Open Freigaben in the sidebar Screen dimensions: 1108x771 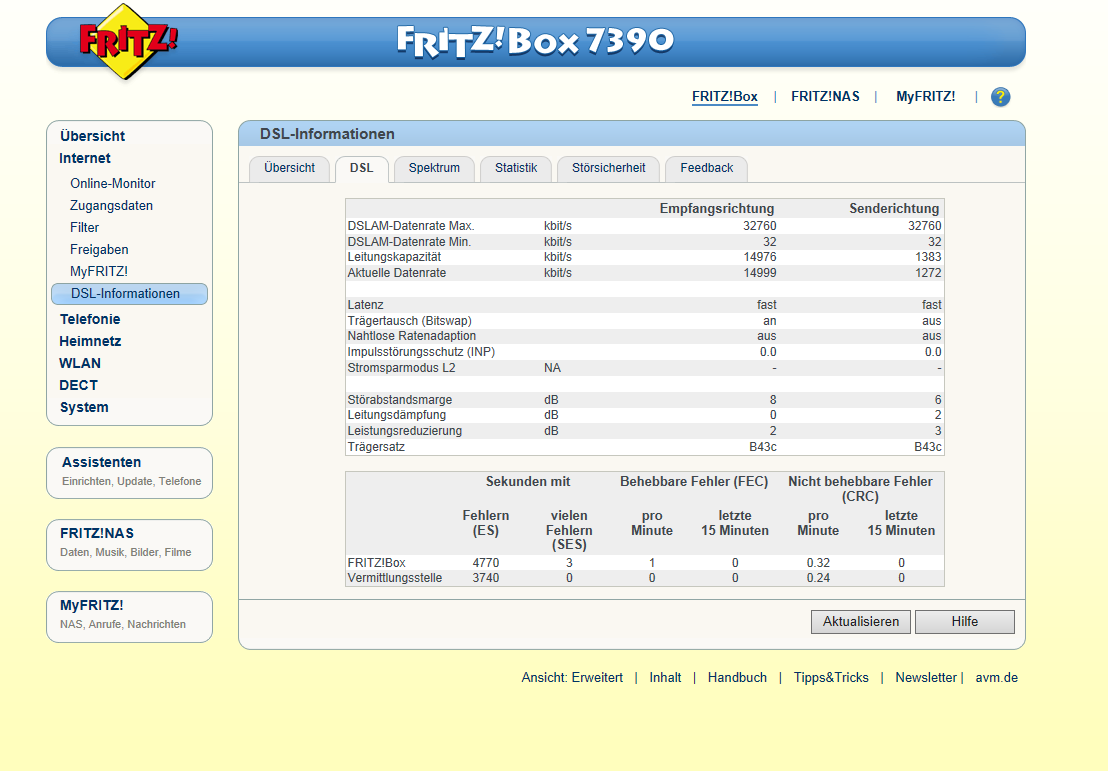tap(99, 249)
